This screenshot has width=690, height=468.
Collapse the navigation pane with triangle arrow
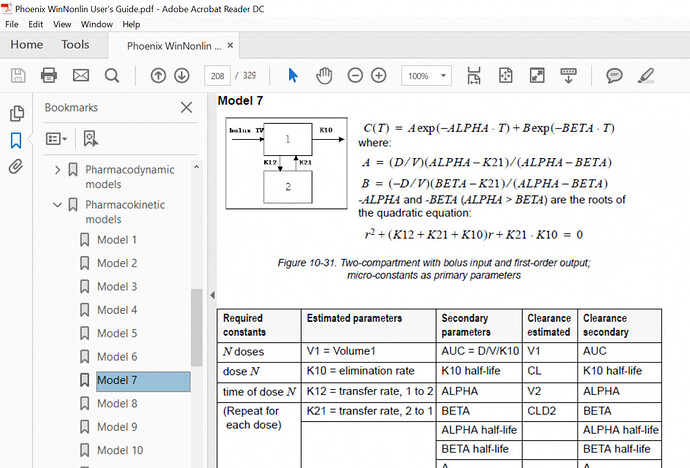tap(213, 295)
